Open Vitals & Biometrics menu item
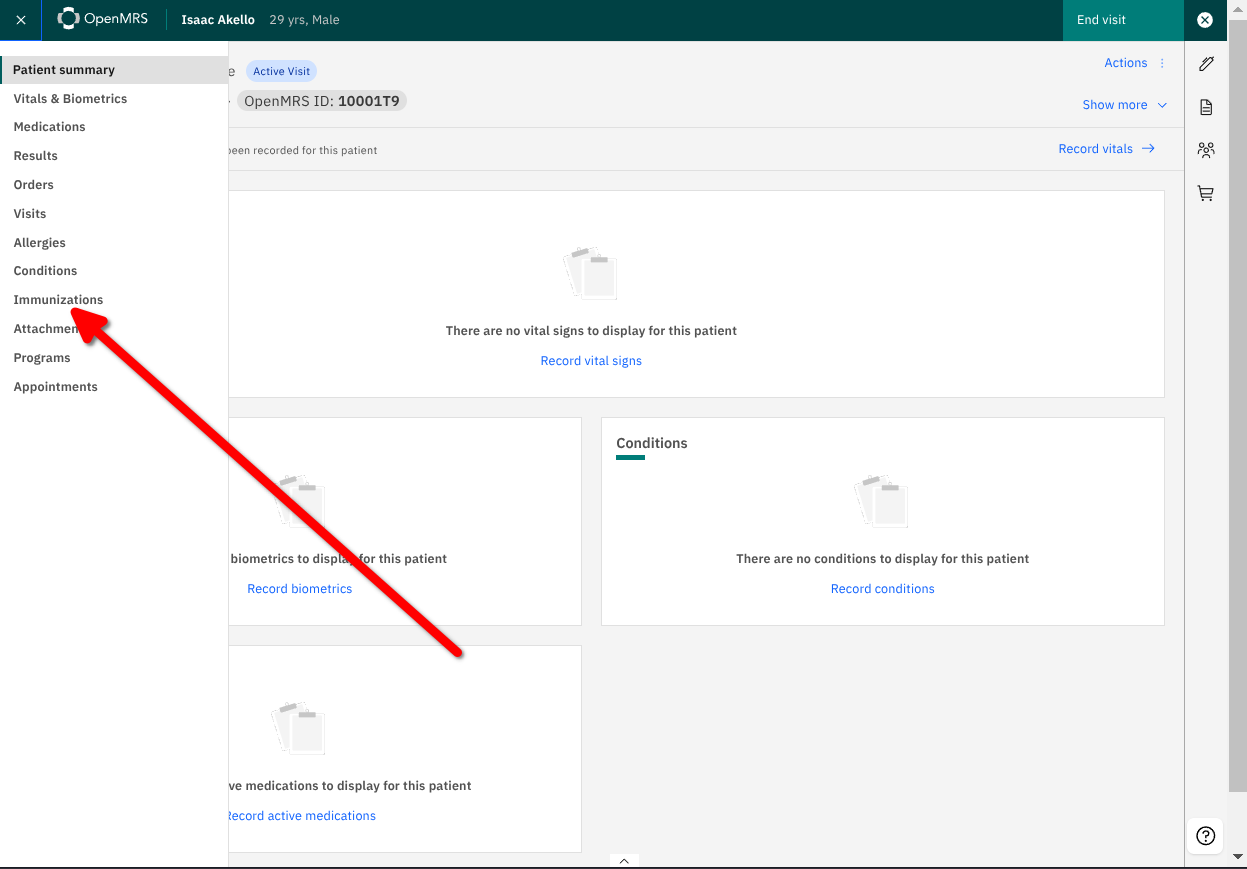 (x=70, y=99)
